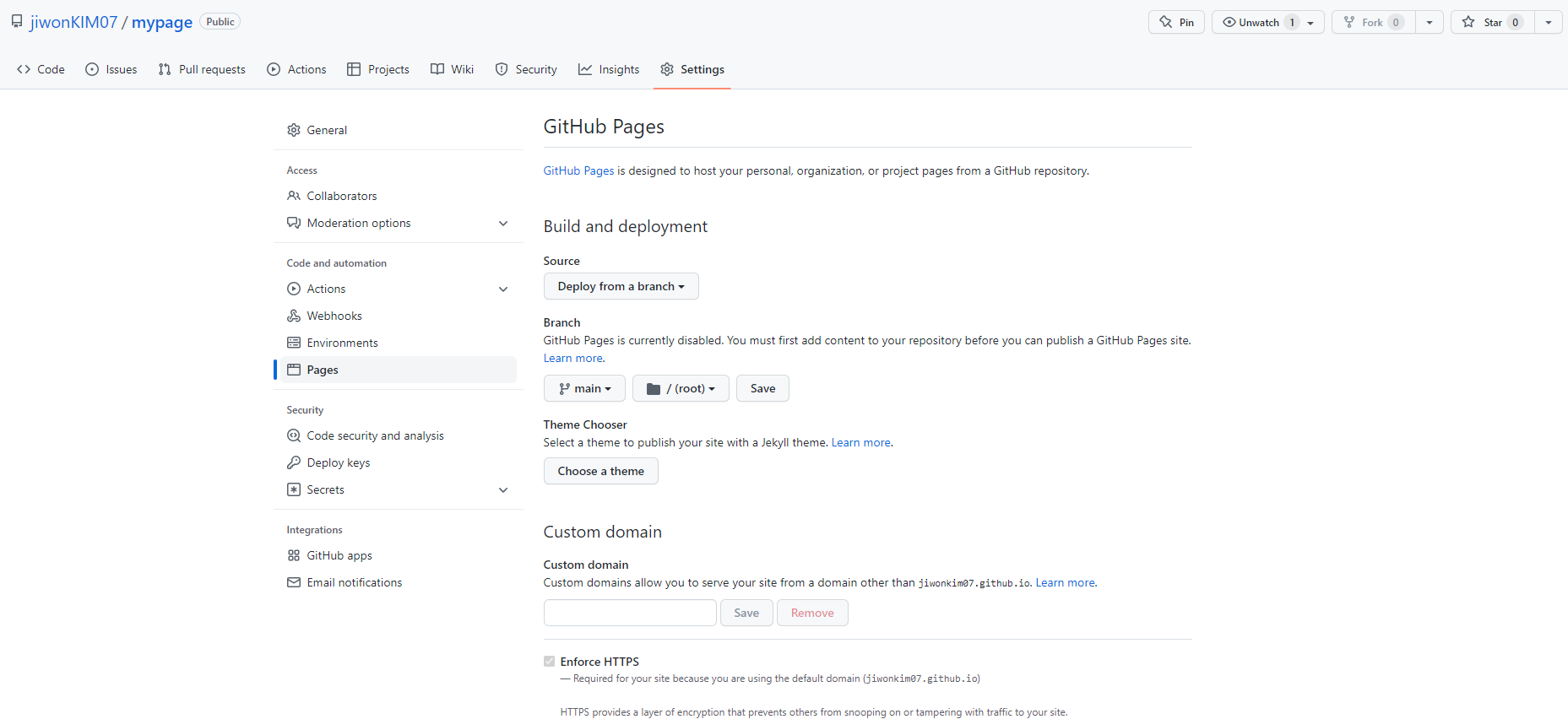Expand the sidebar Actions chevron
Screen dimensions: 1568x719
[x=503, y=289]
